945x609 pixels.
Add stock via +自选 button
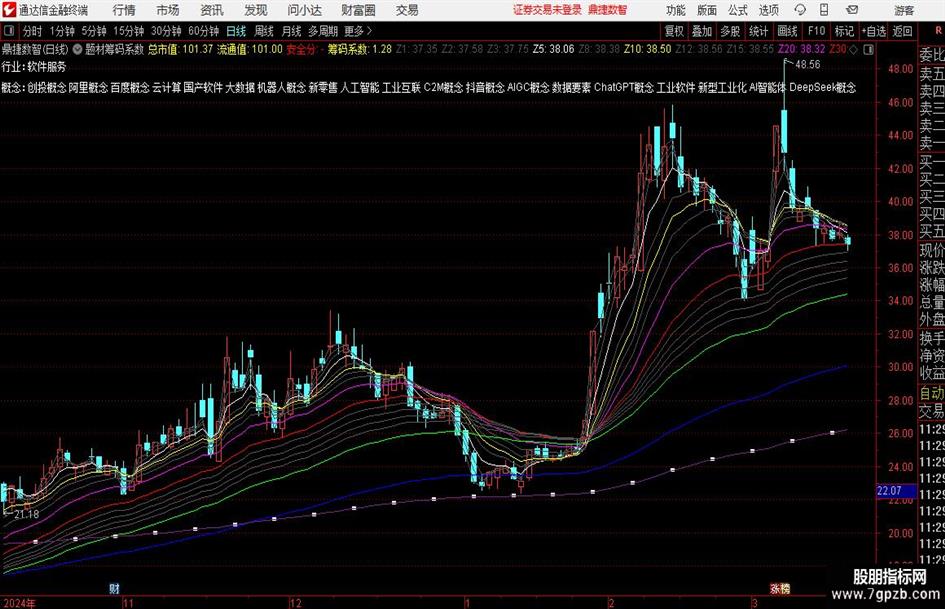point(874,31)
